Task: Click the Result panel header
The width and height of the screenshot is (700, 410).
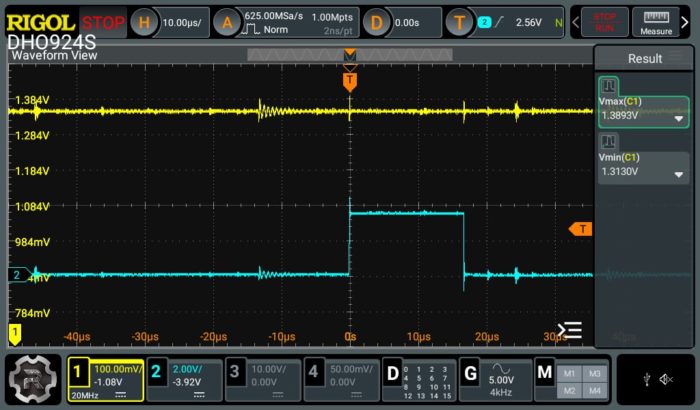Action: coord(644,58)
